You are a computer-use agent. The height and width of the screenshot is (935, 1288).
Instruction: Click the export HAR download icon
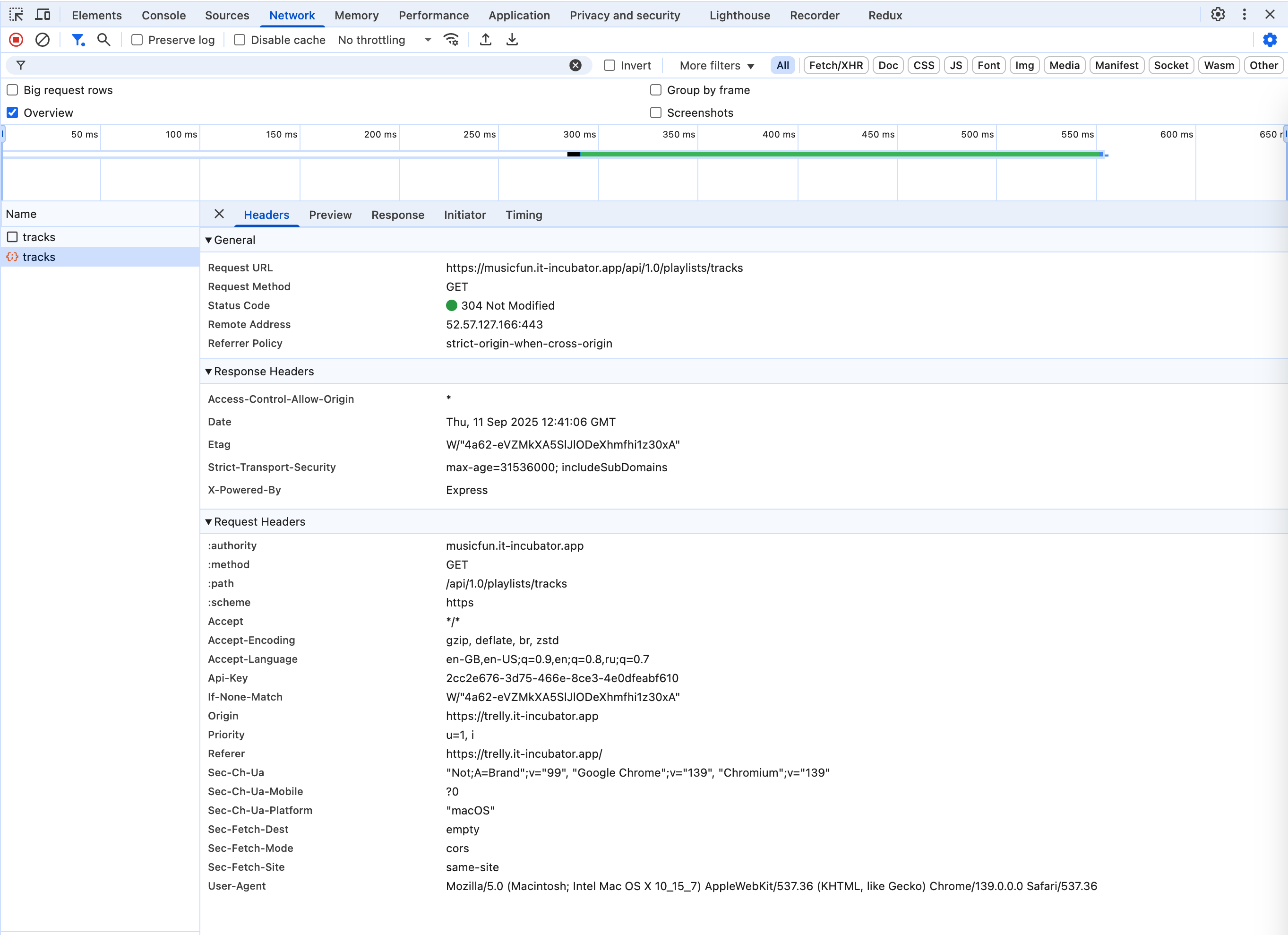point(512,40)
